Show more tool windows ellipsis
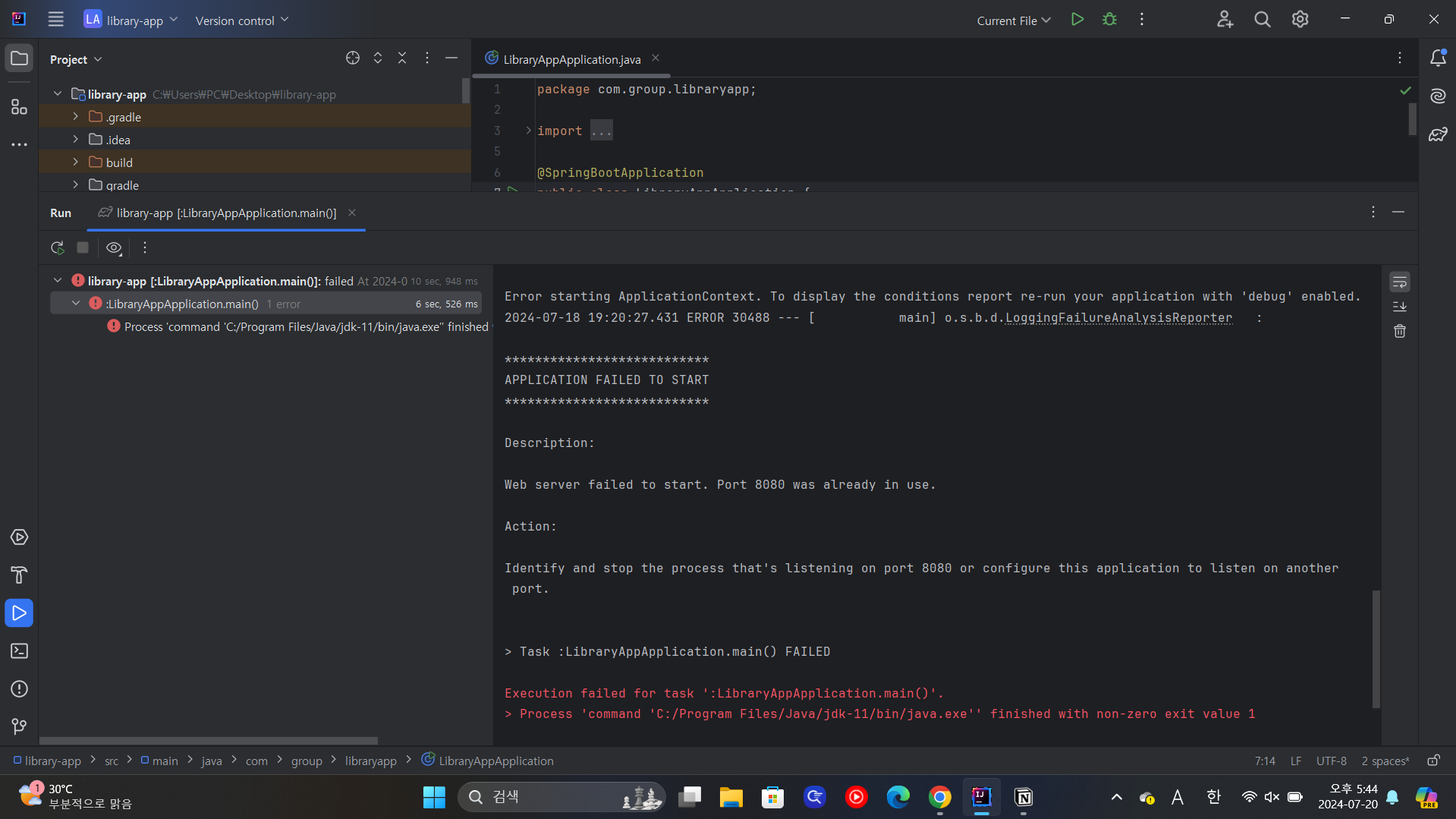The width and height of the screenshot is (1456, 819). click(x=19, y=144)
